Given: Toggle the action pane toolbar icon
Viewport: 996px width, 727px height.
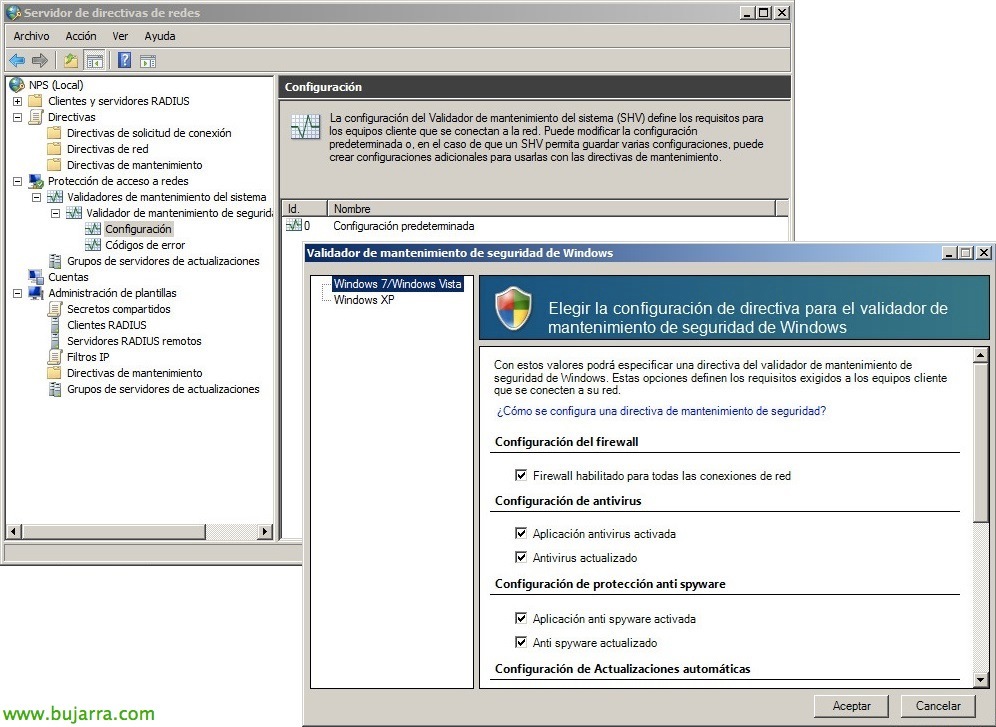Looking at the screenshot, I should (148, 61).
